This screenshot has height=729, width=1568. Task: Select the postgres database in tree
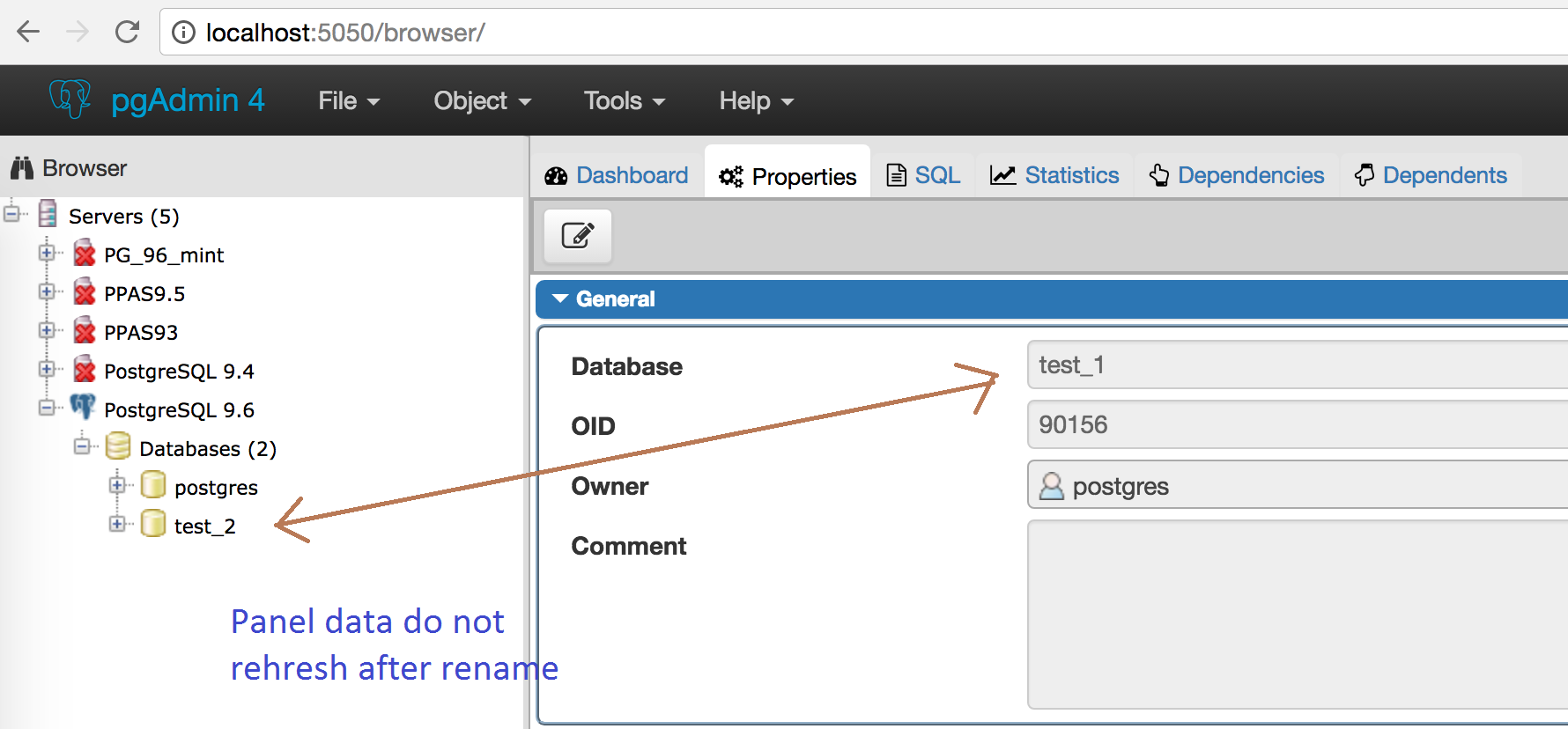216,487
